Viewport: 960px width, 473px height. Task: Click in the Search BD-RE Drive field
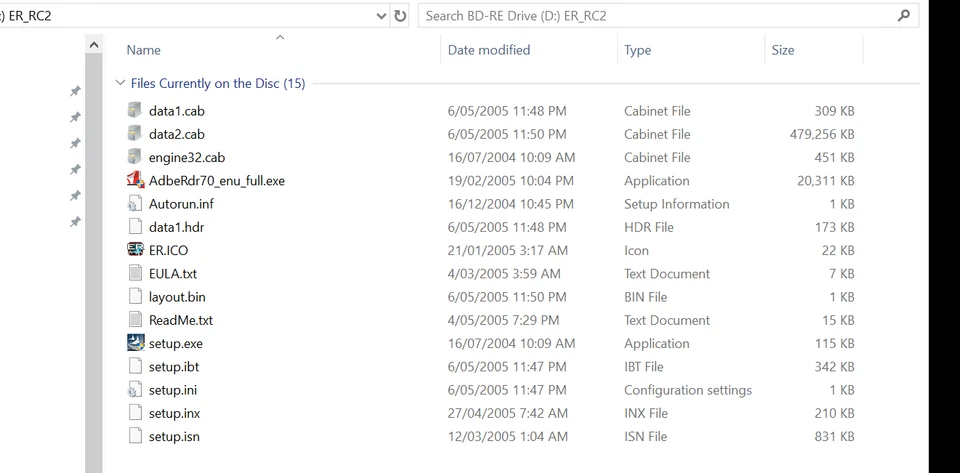[650, 16]
